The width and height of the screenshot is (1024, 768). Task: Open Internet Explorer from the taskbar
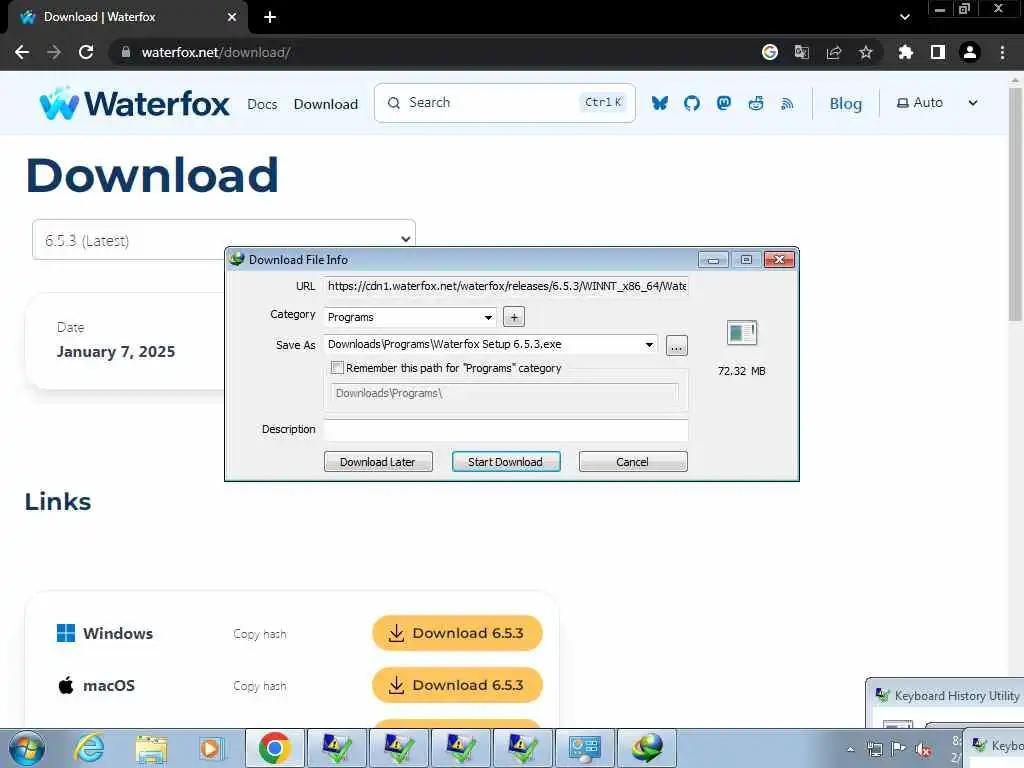click(x=89, y=748)
